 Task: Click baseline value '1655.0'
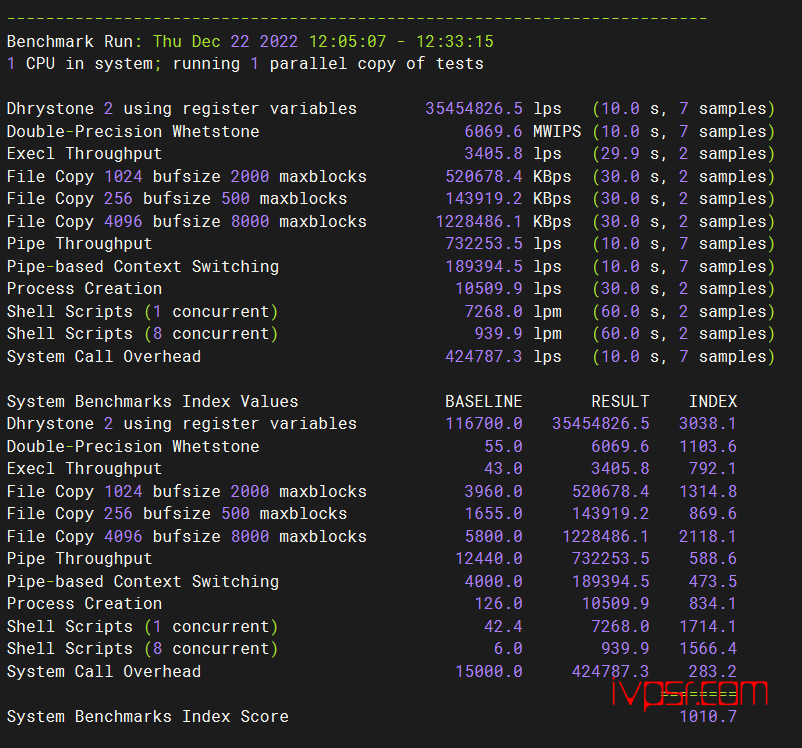tap(494, 514)
